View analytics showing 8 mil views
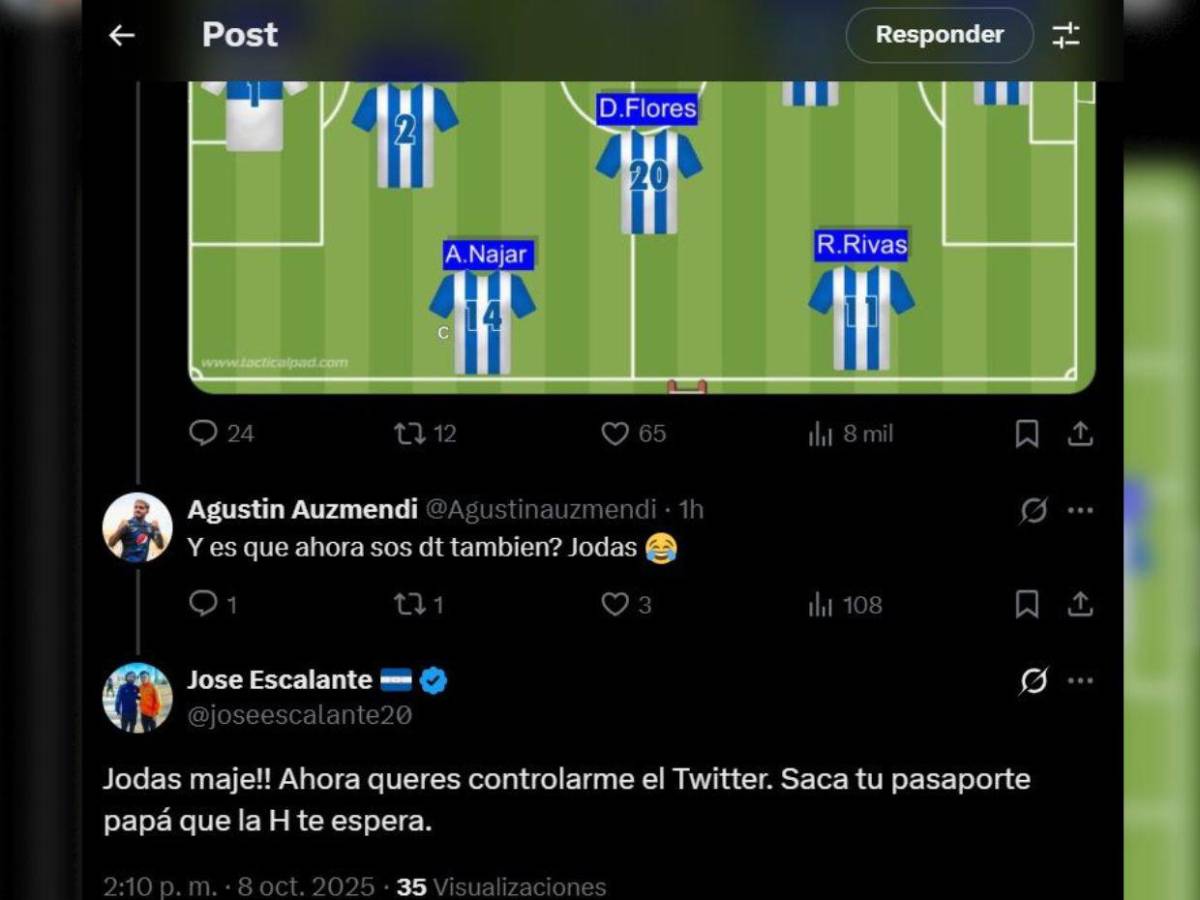This screenshot has width=1200, height=900. pyautogui.click(x=850, y=434)
